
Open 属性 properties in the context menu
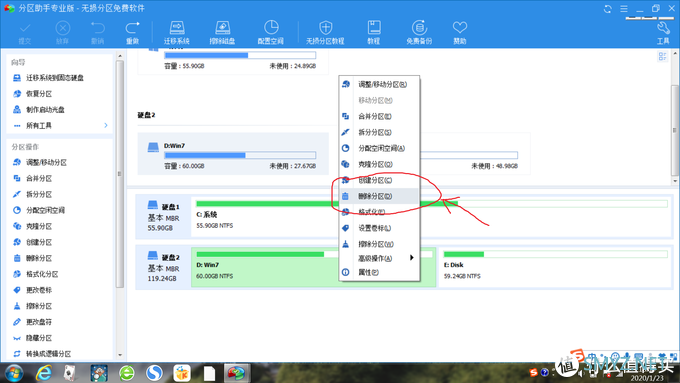pos(379,272)
